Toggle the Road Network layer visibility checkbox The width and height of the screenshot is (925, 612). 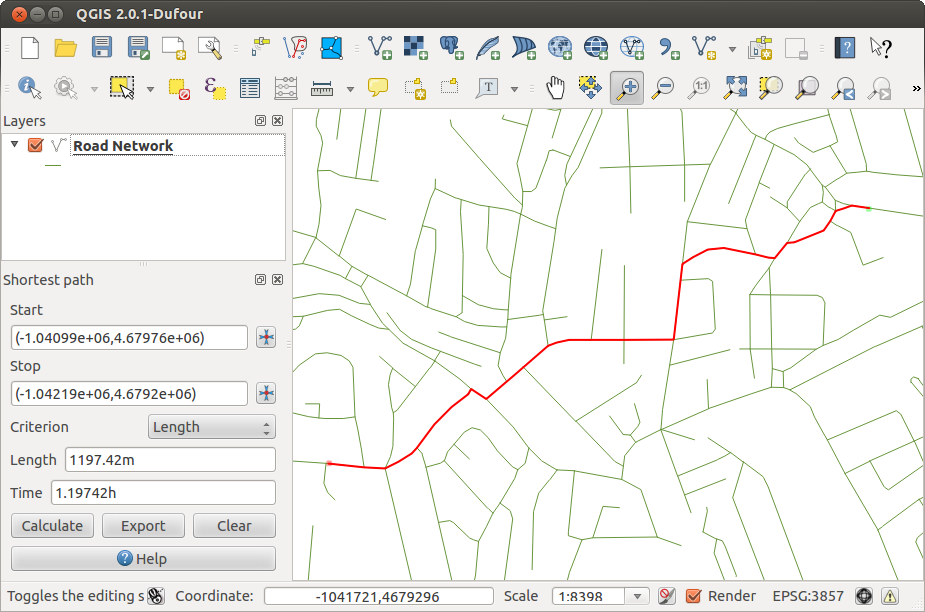[36, 146]
